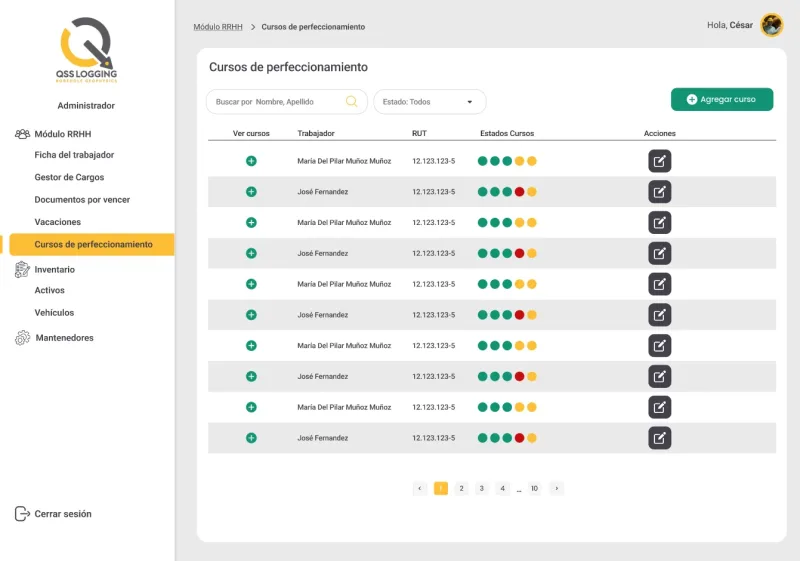Go to pagination page 10

534,489
